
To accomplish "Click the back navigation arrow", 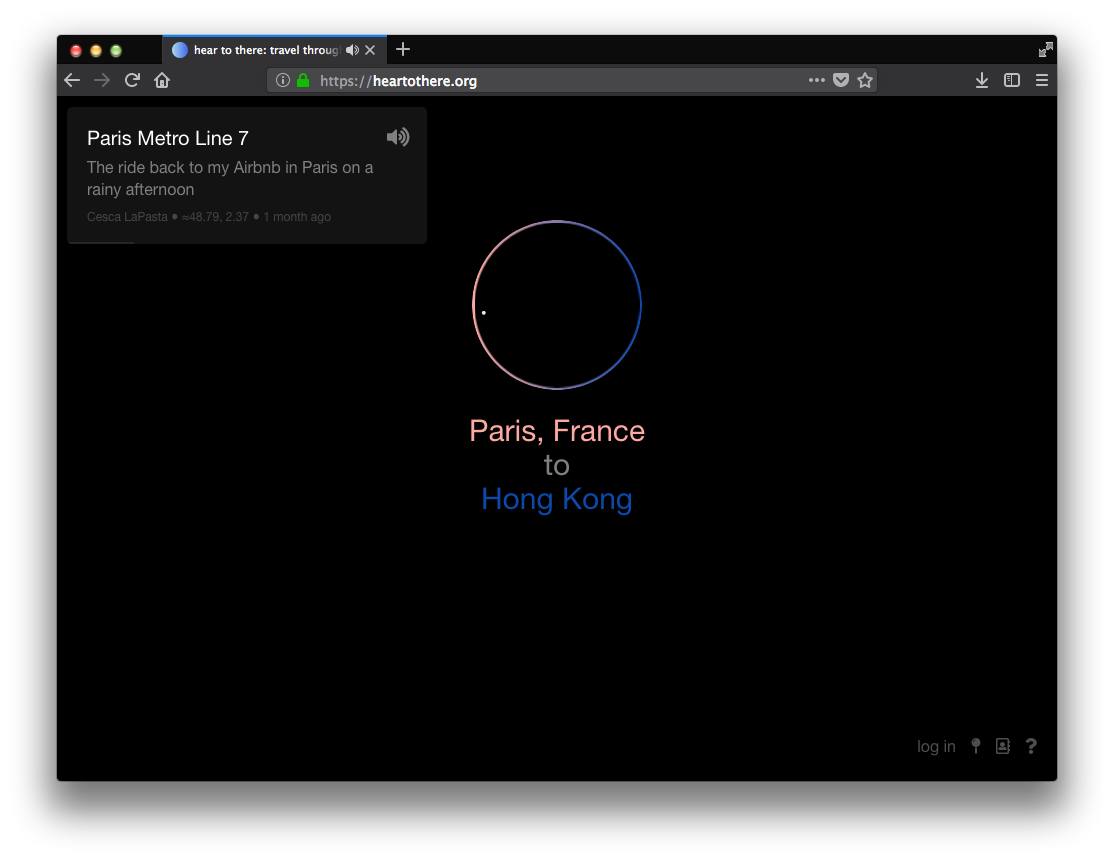I will tap(72, 80).
